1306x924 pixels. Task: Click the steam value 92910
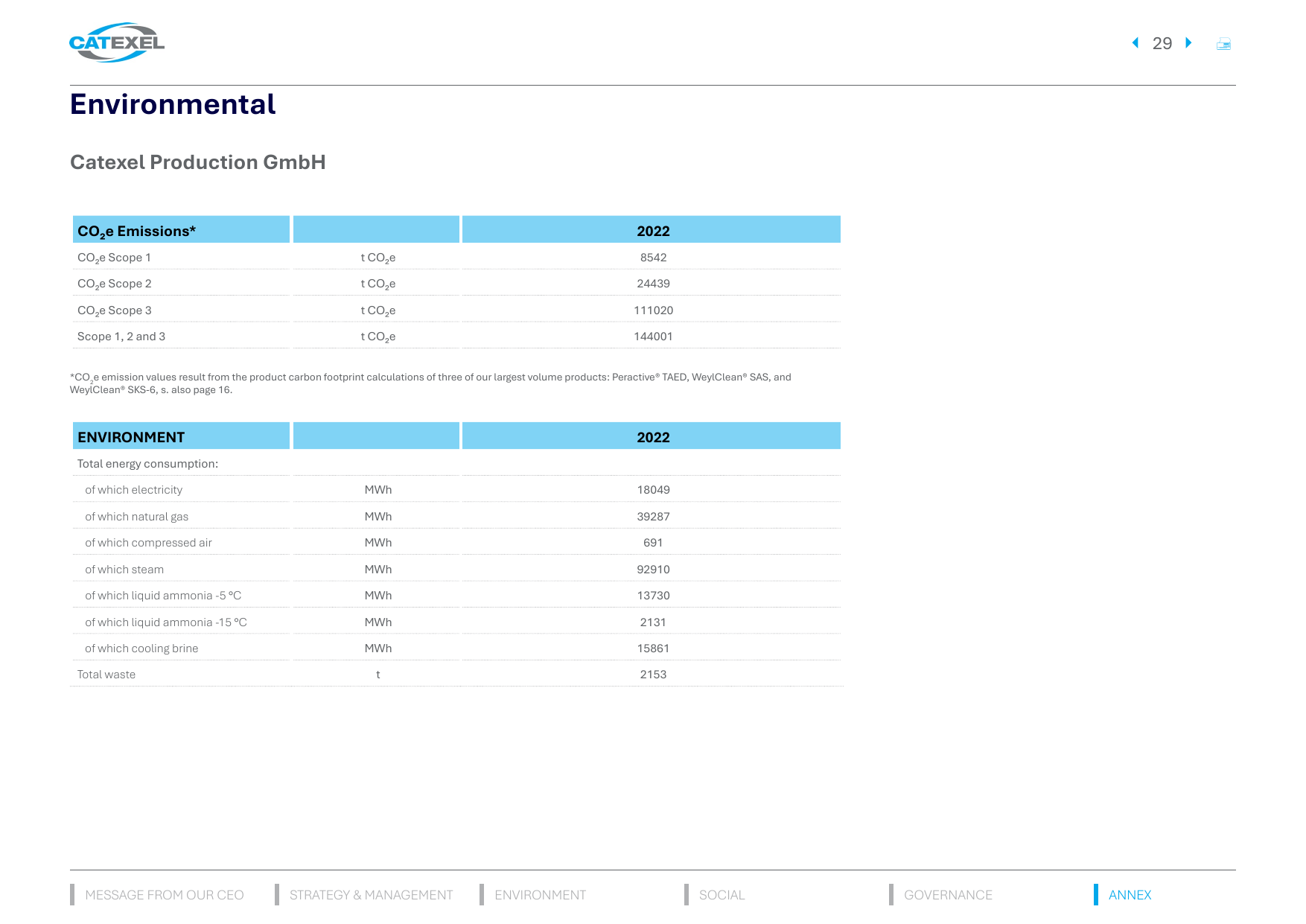653,570
